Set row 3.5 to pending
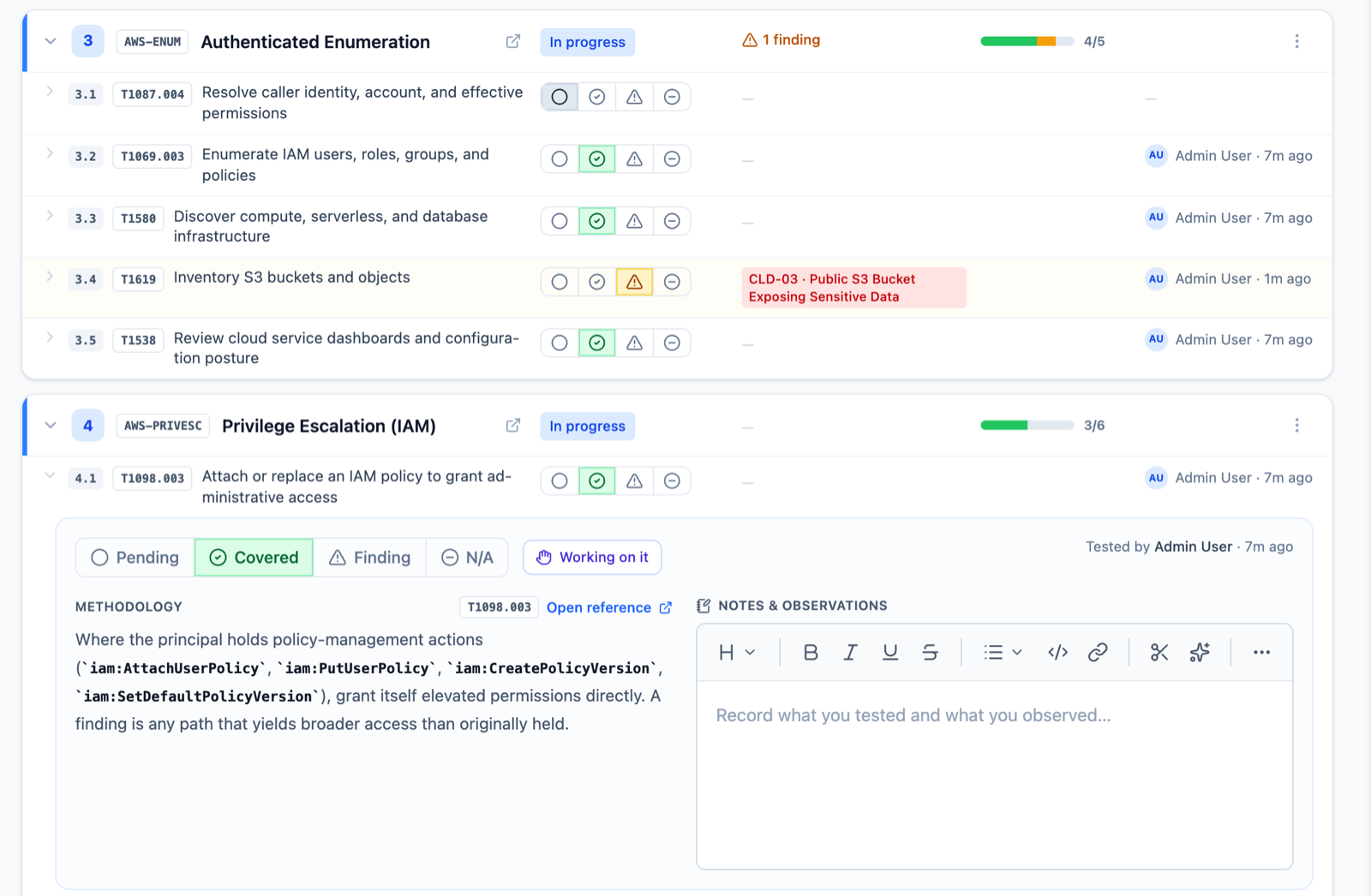Viewport: 1371px width, 896px height. (560, 343)
